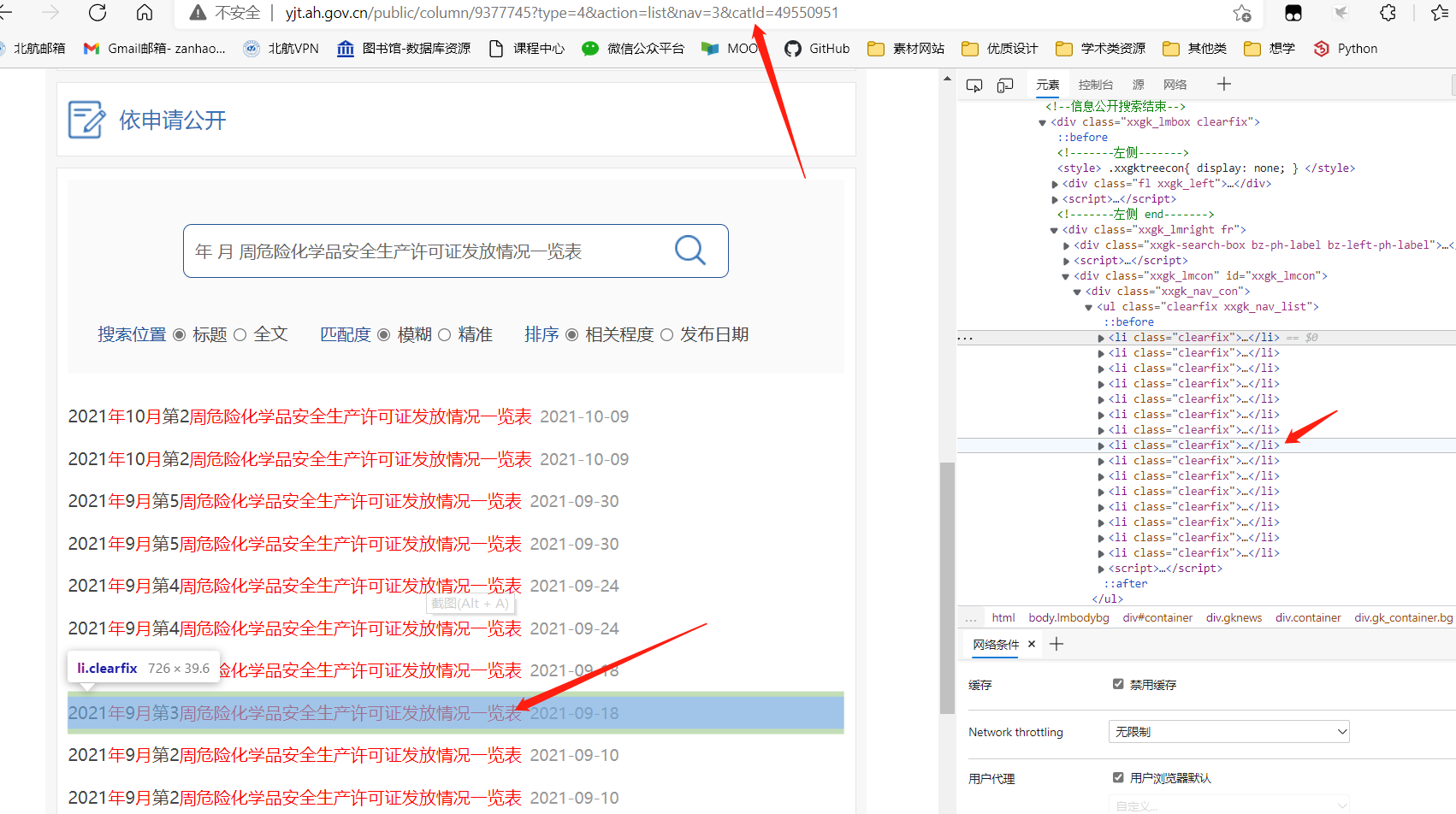The height and width of the screenshot is (814, 1456).
Task: Select the 全文 search position radio
Action: tap(240, 335)
